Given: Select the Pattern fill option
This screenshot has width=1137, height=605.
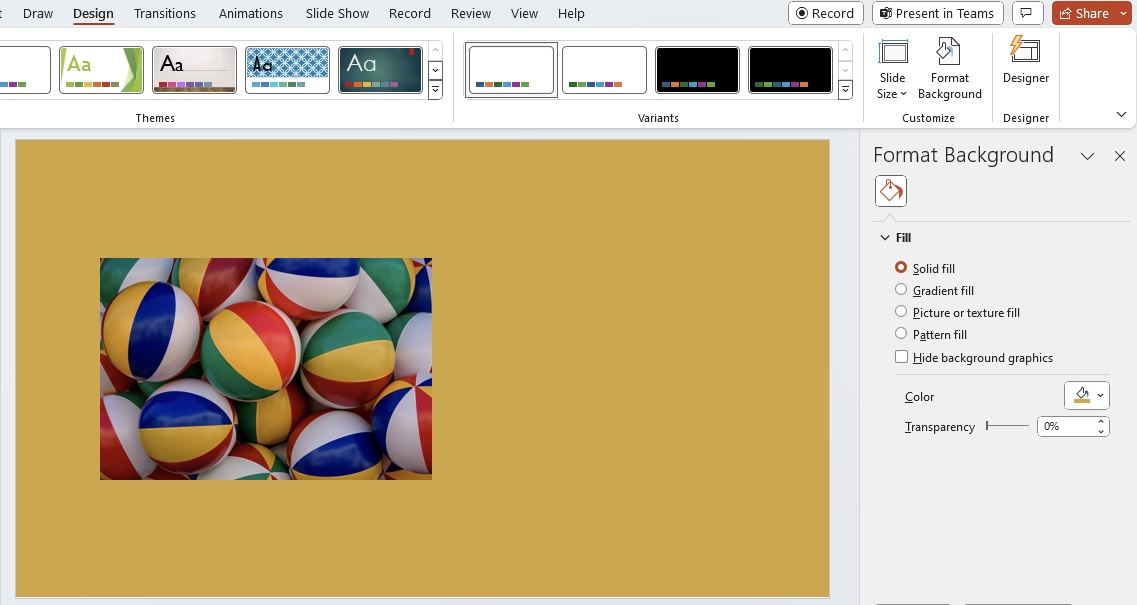Looking at the screenshot, I should (901, 334).
